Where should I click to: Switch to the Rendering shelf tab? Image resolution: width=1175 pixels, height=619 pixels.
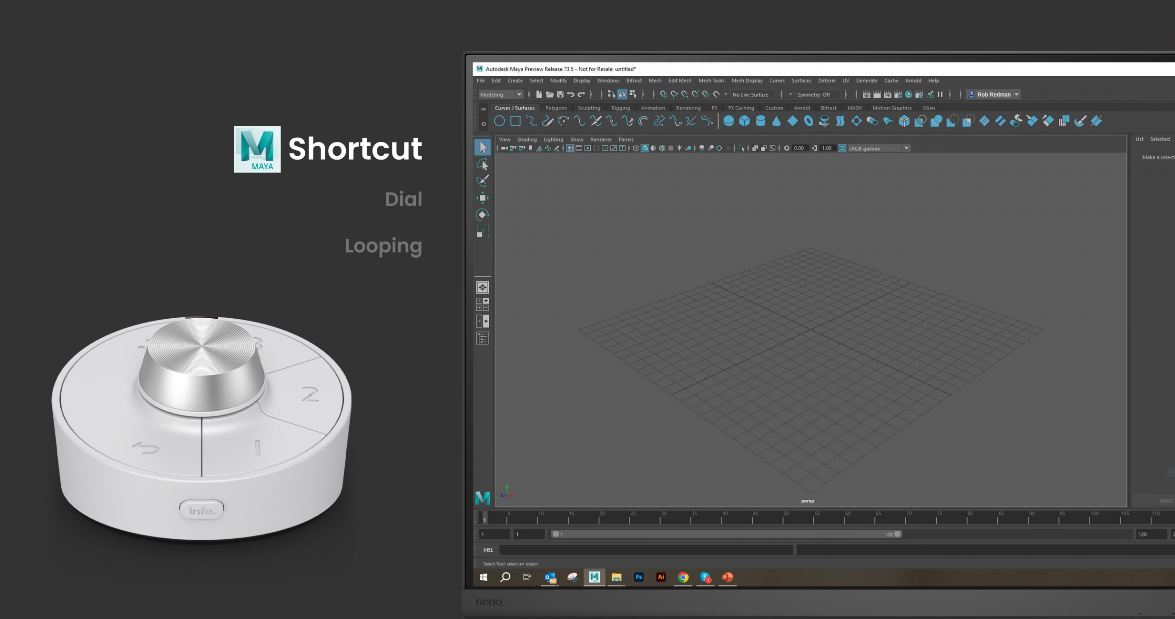[x=688, y=108]
